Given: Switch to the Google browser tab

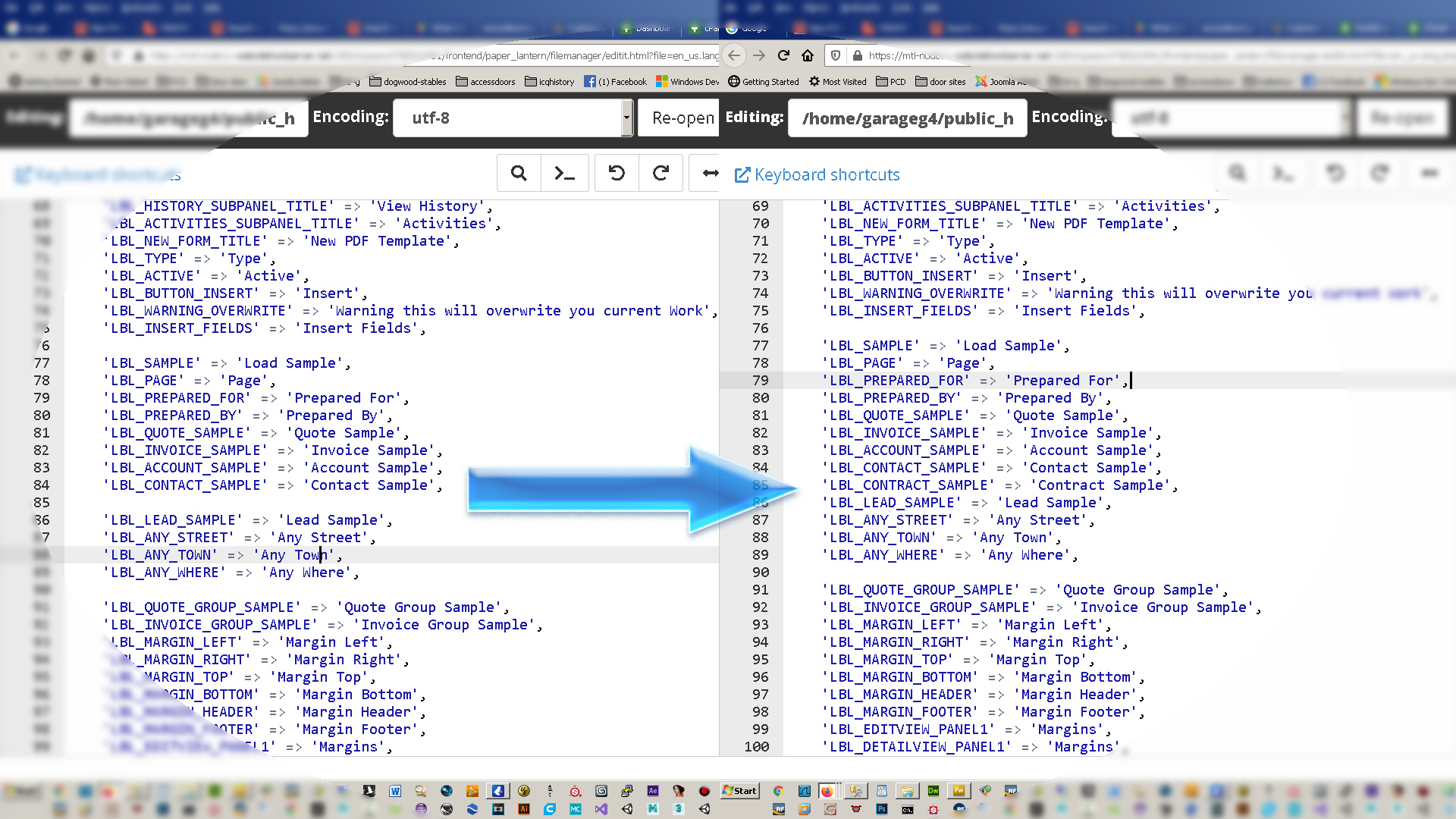Looking at the screenshot, I should click(x=747, y=29).
